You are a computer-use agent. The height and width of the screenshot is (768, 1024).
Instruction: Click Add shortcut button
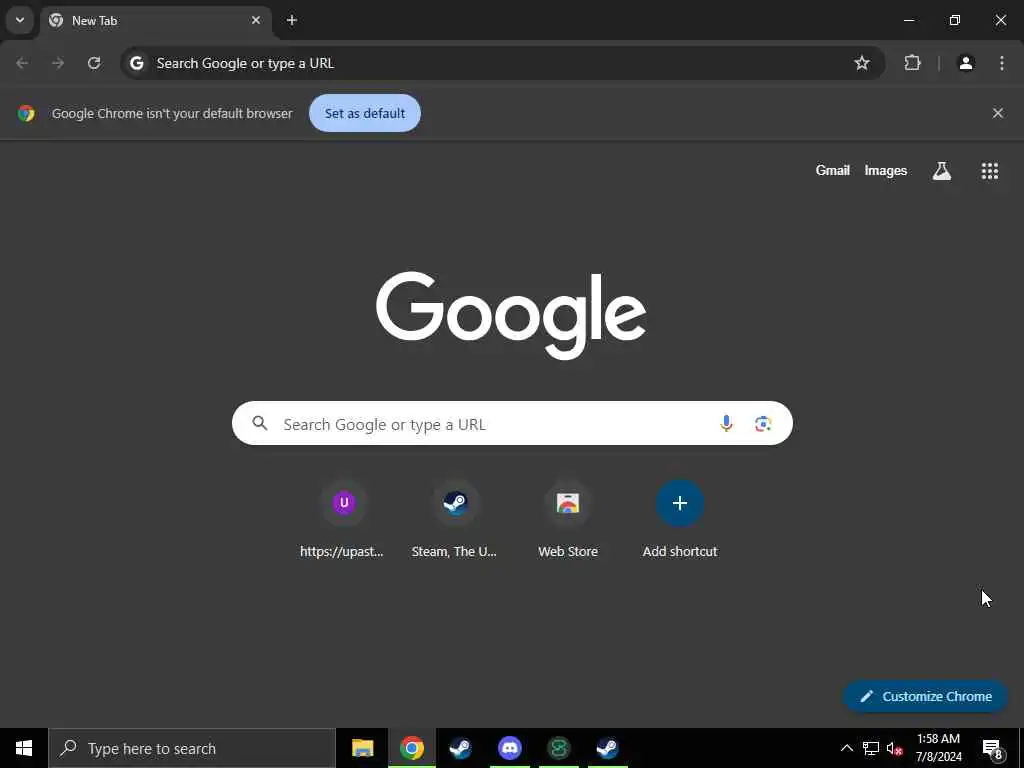[680, 520]
